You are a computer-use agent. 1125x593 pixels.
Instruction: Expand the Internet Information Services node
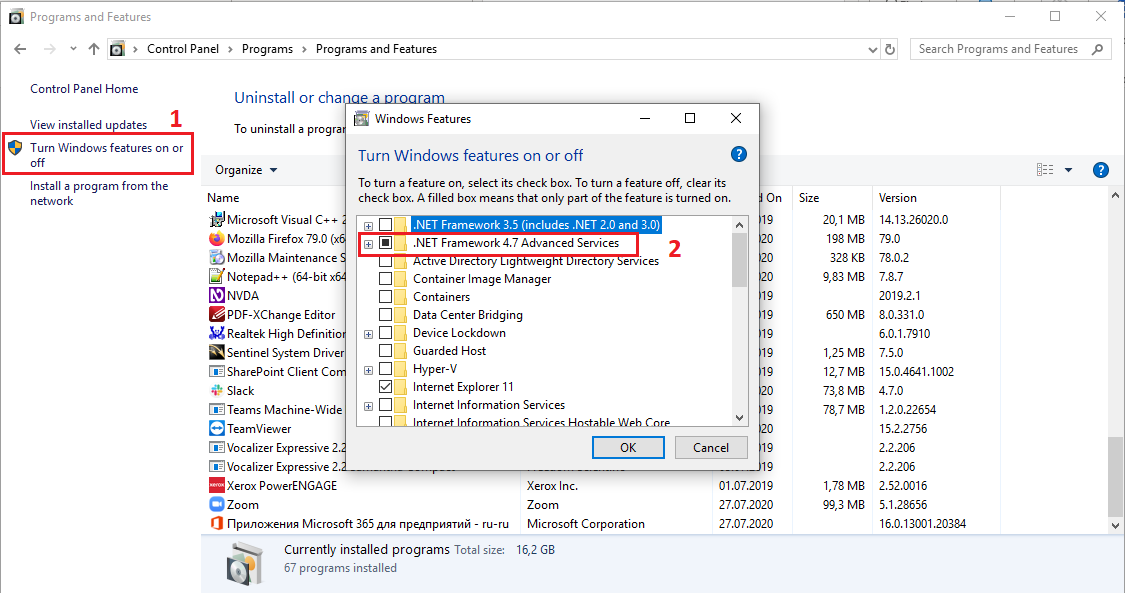click(x=368, y=406)
